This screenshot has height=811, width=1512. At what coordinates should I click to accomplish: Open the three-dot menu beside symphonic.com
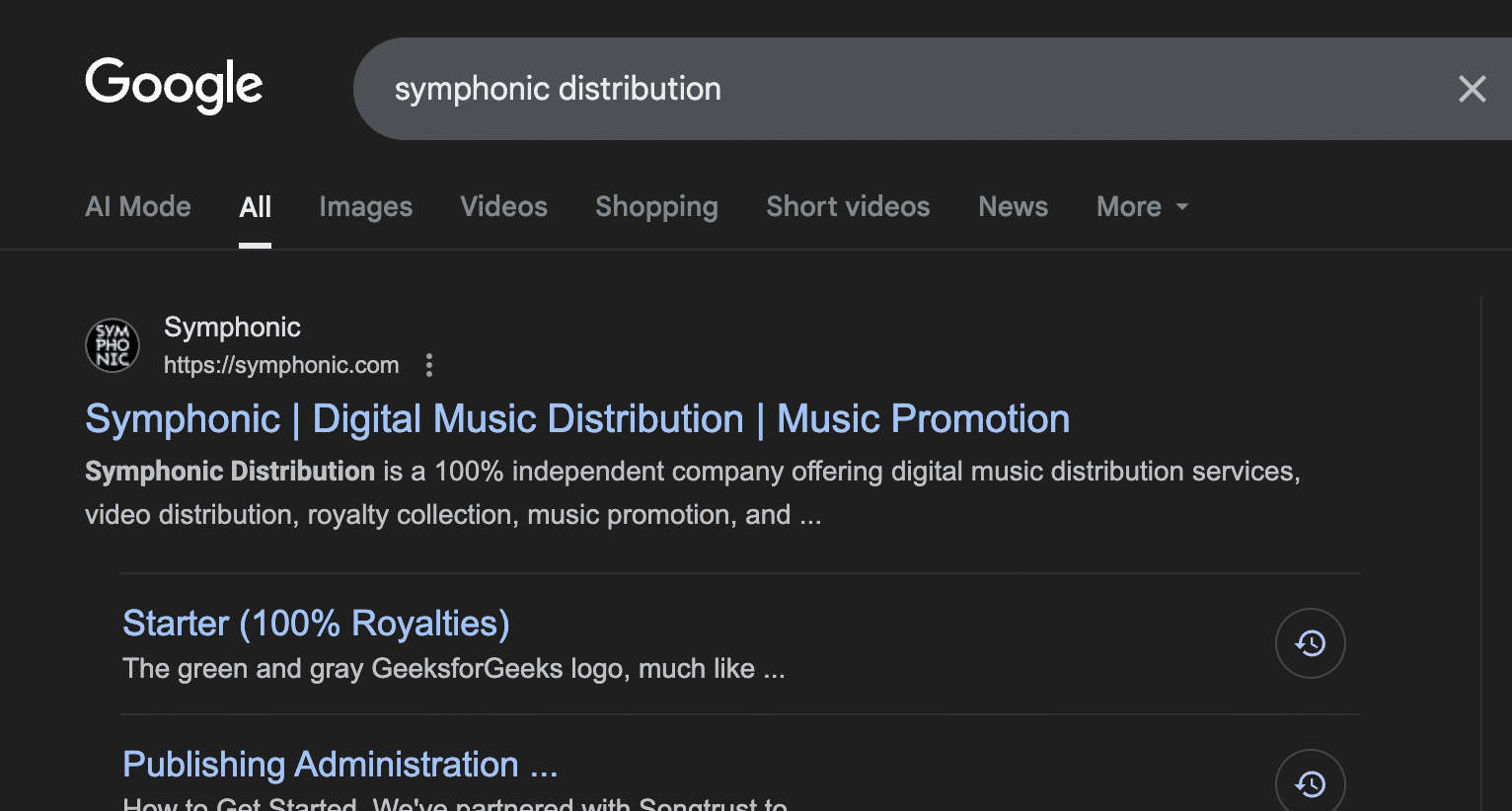point(429,365)
